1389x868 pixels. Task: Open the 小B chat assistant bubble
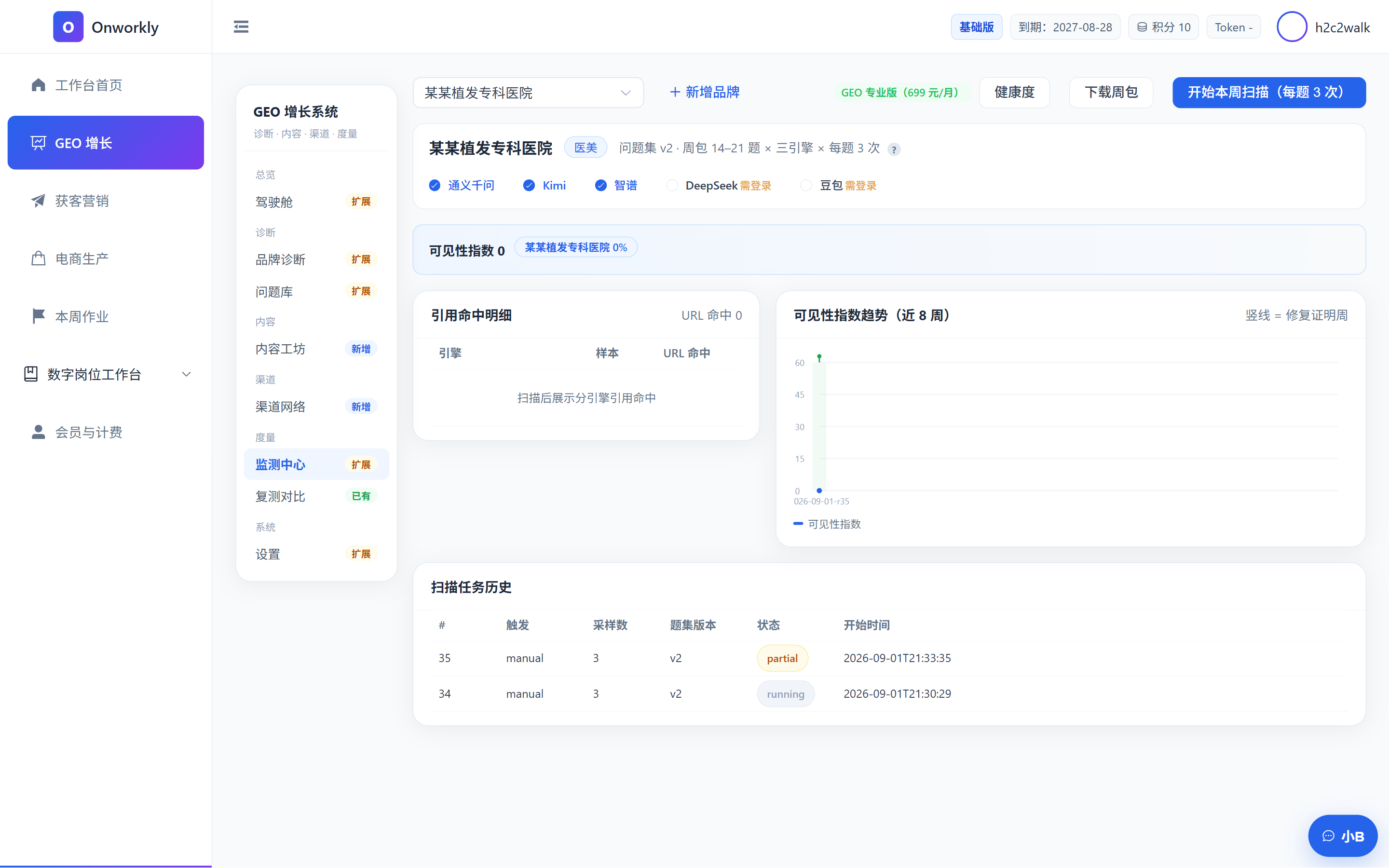pos(1343,836)
